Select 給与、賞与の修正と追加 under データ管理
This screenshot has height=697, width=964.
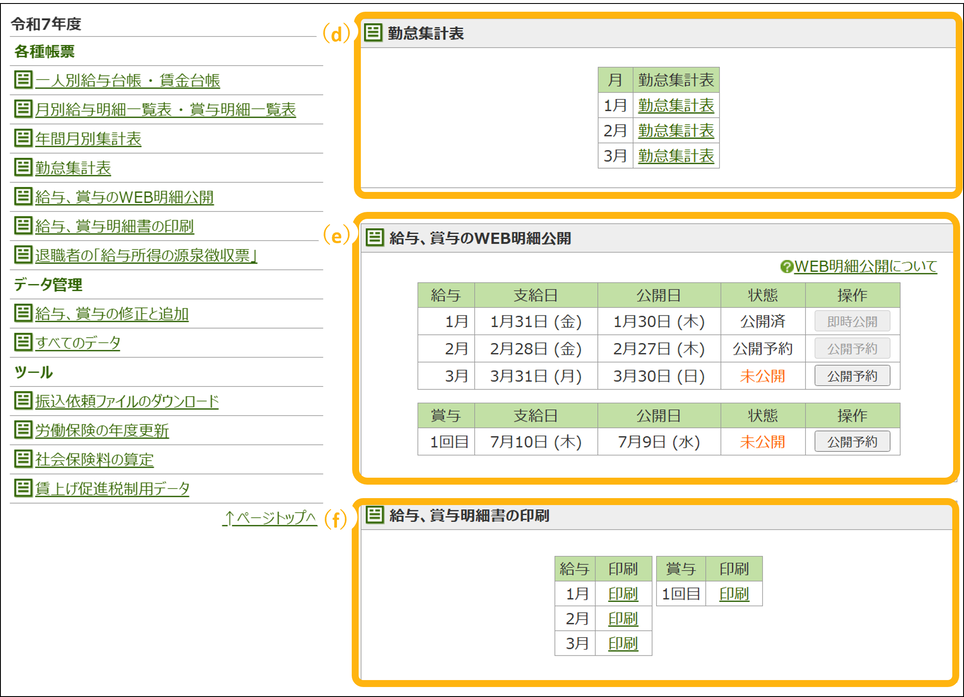click(111, 314)
